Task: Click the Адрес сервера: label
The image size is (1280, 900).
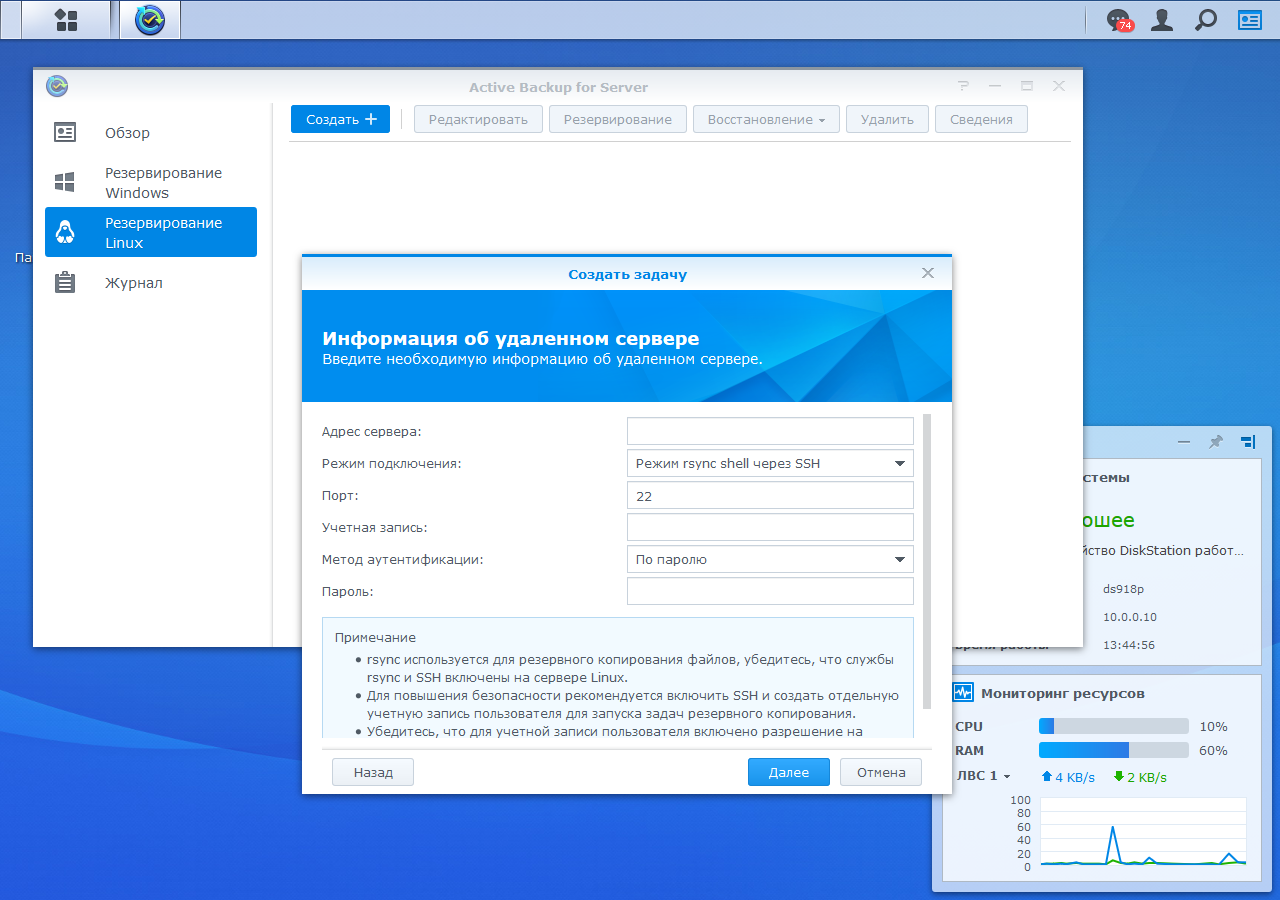Action: (372, 432)
